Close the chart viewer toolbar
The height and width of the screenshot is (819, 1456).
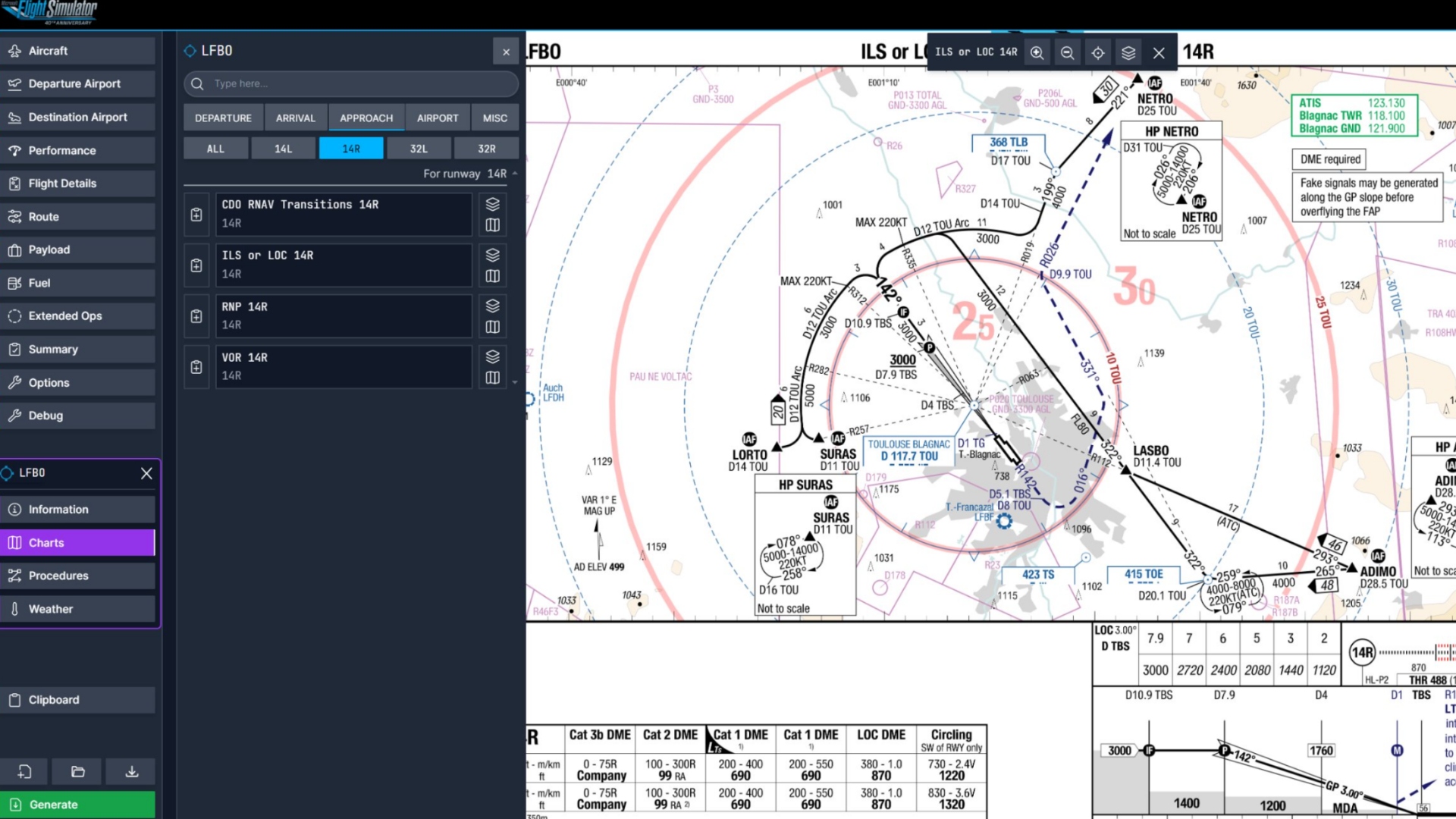pyautogui.click(x=1159, y=52)
